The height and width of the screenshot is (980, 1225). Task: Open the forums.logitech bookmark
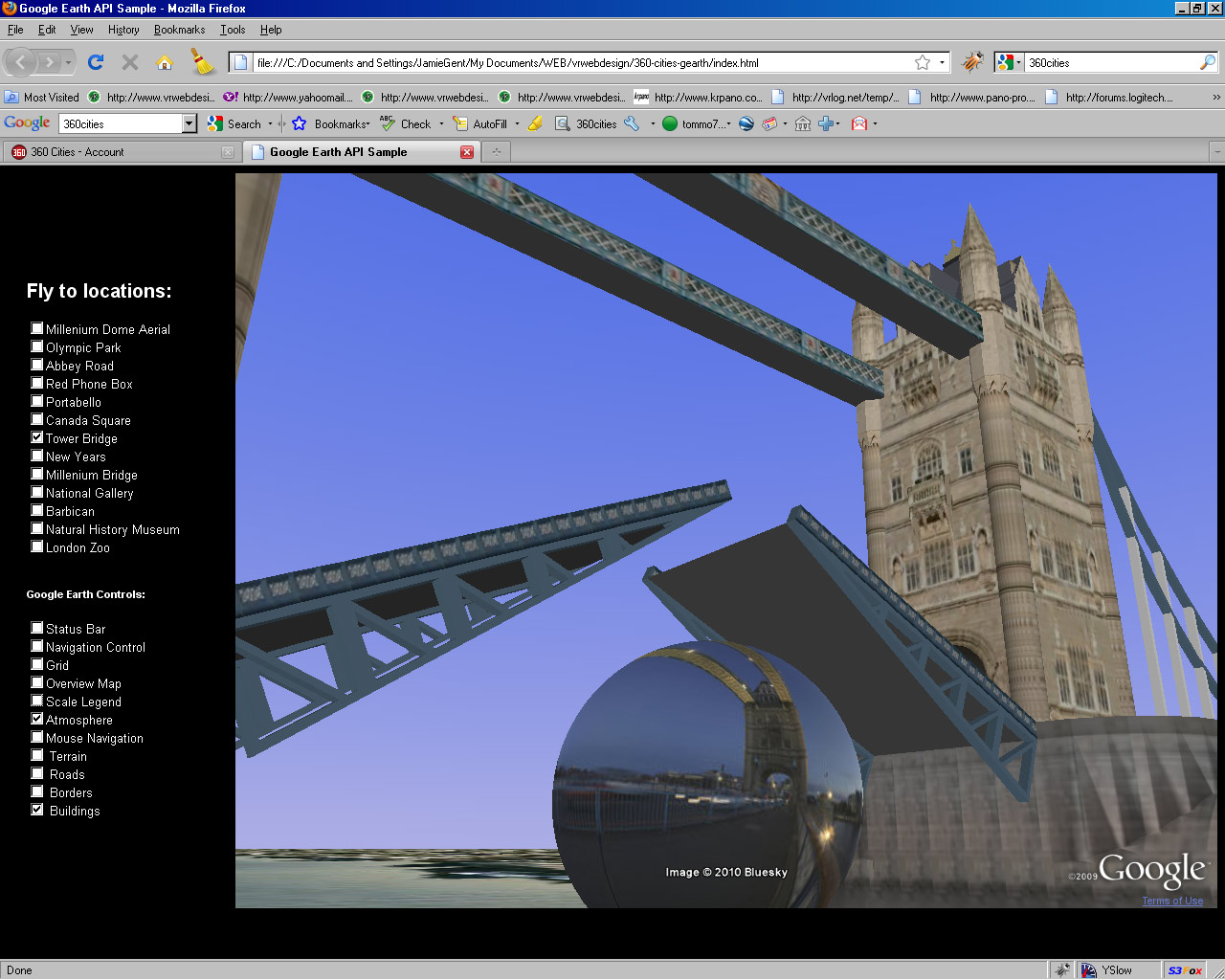click(x=1110, y=97)
